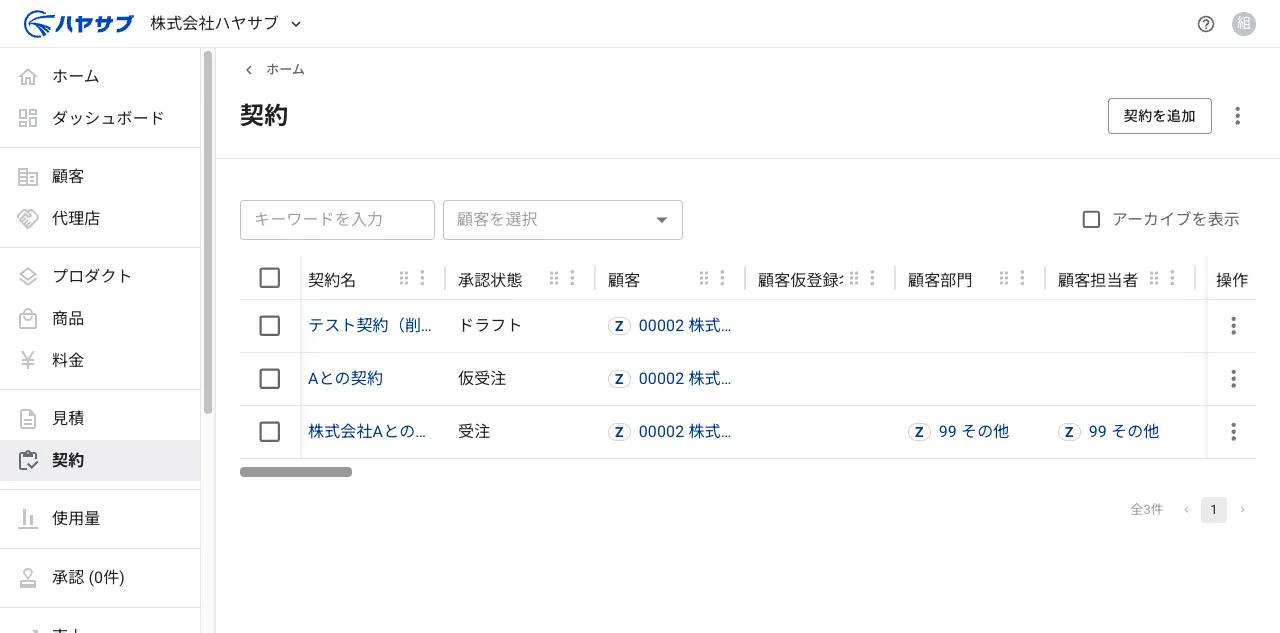Click the プロダクト layers icon
1280x633 pixels.
(28, 276)
